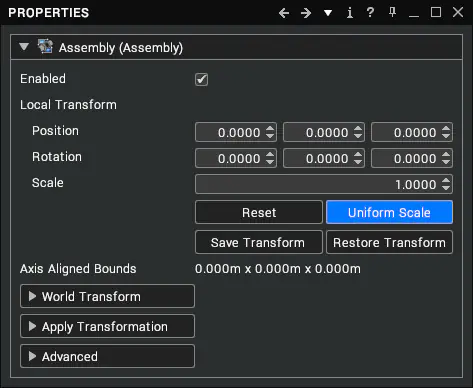Click the Assembly component icon

click(45, 47)
